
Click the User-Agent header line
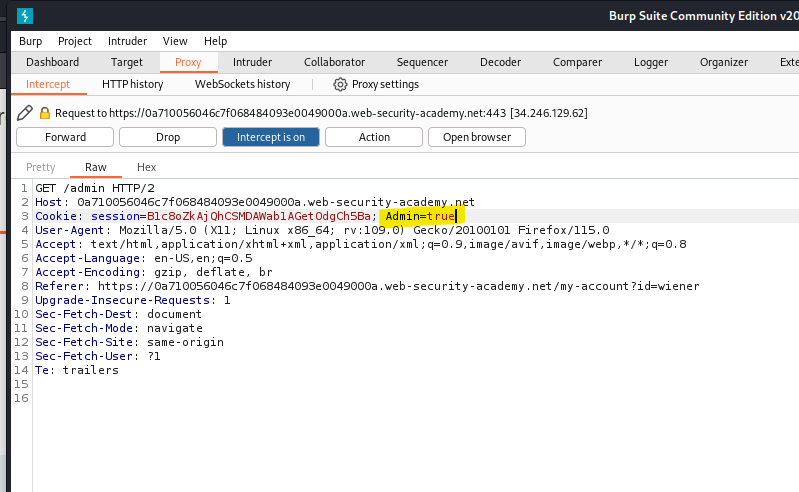pos(322,230)
